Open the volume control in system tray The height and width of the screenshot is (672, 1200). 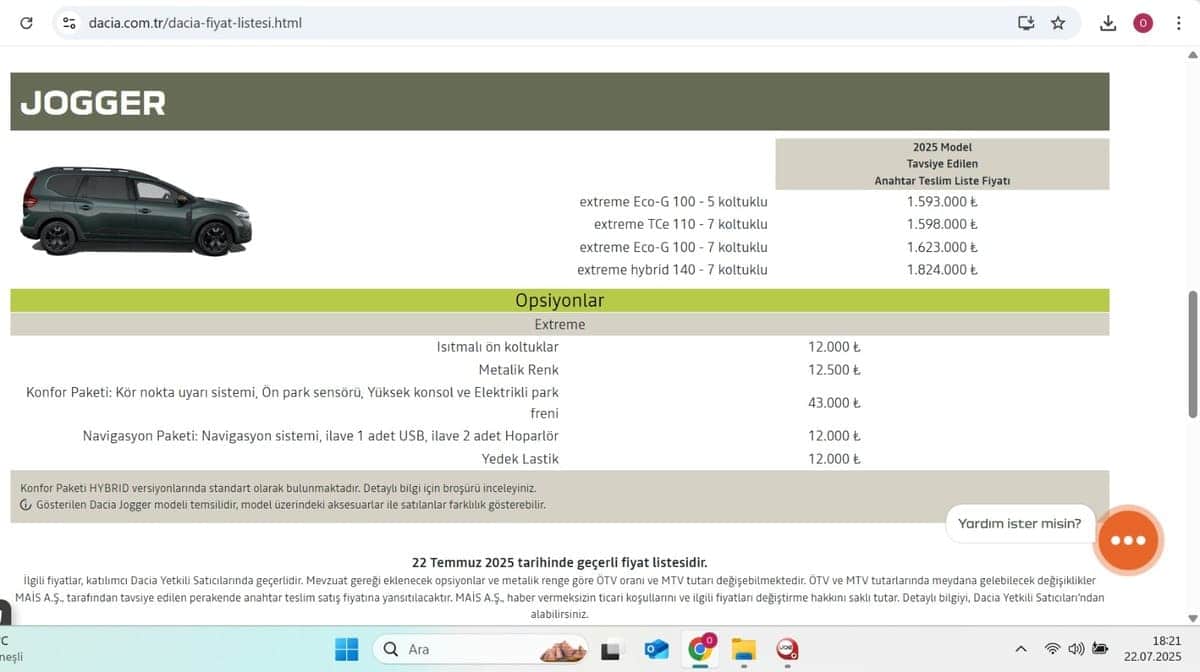click(1076, 649)
